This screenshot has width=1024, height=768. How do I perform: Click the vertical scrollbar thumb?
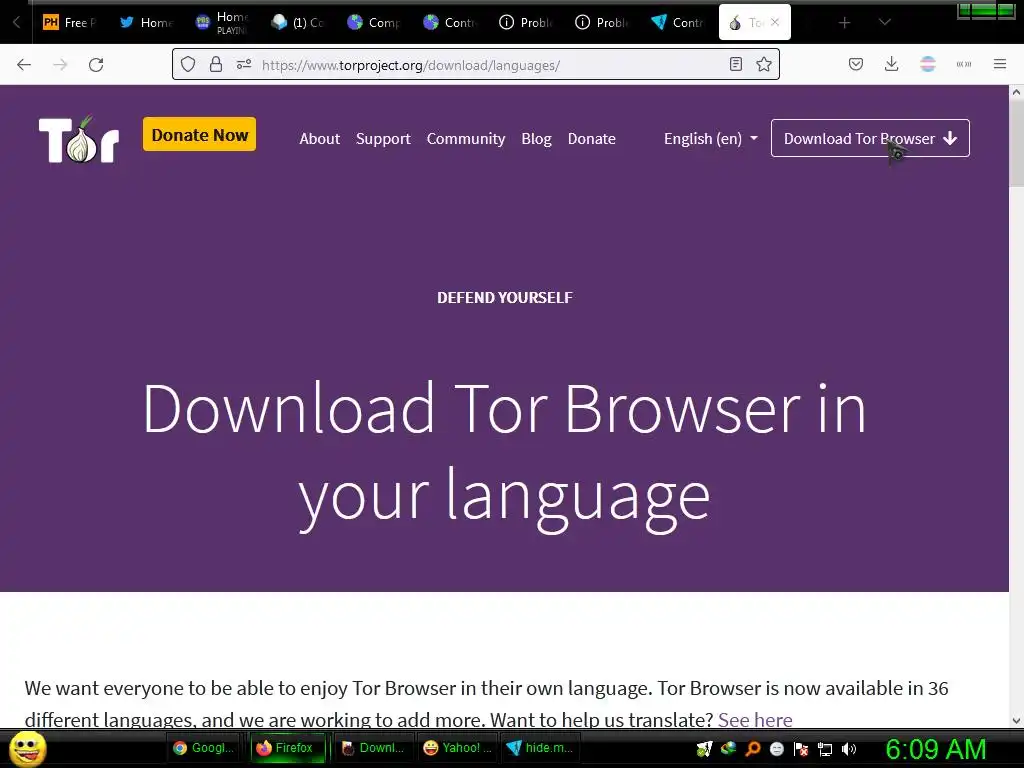pyautogui.click(x=1016, y=144)
